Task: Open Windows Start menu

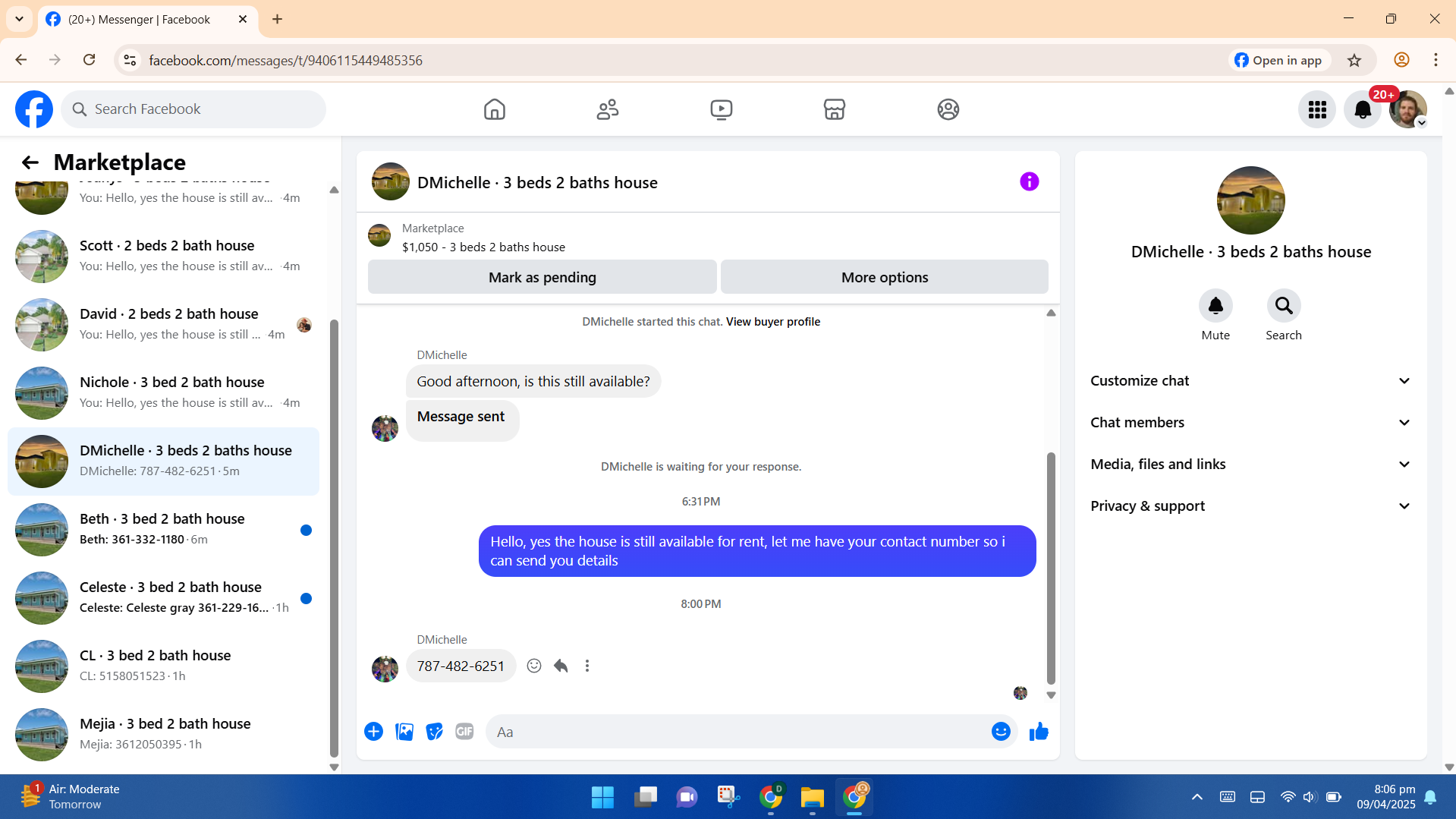Action: (x=602, y=797)
